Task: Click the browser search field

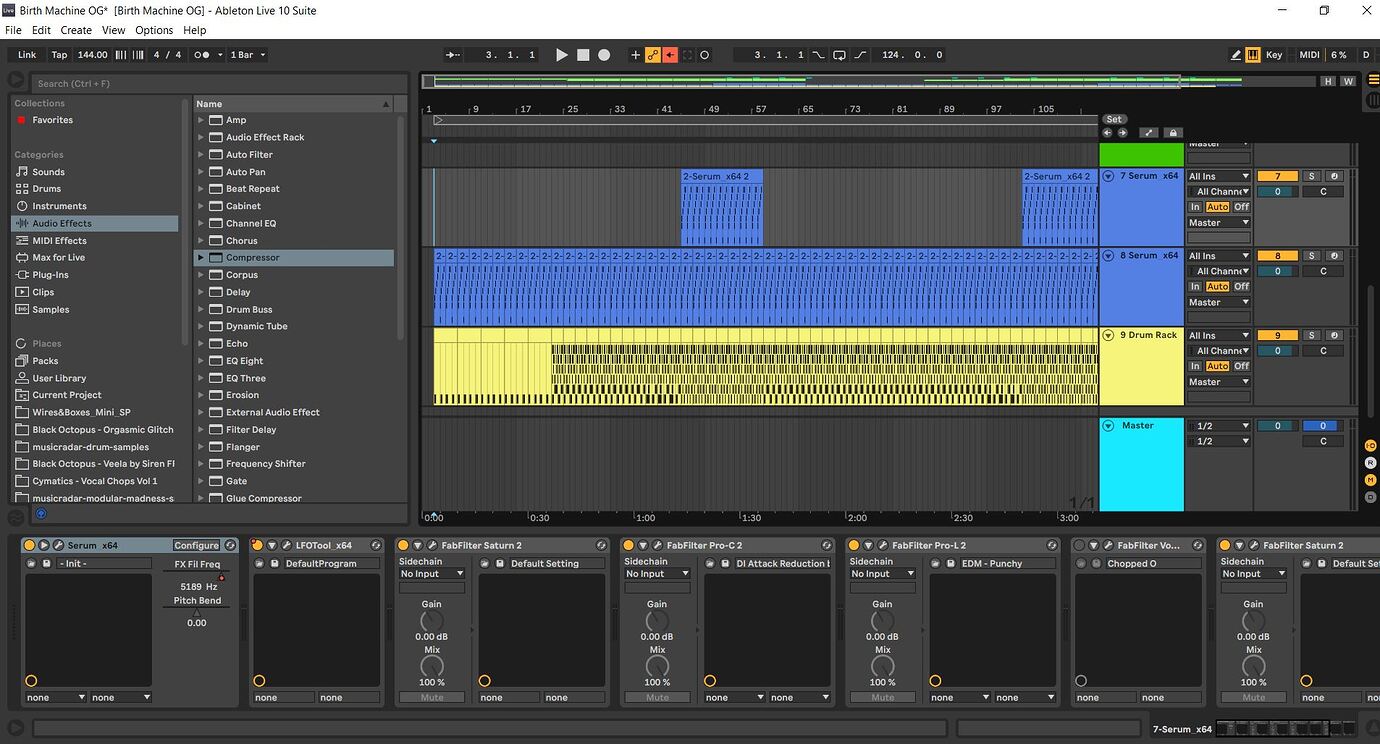Action: click(x=218, y=83)
